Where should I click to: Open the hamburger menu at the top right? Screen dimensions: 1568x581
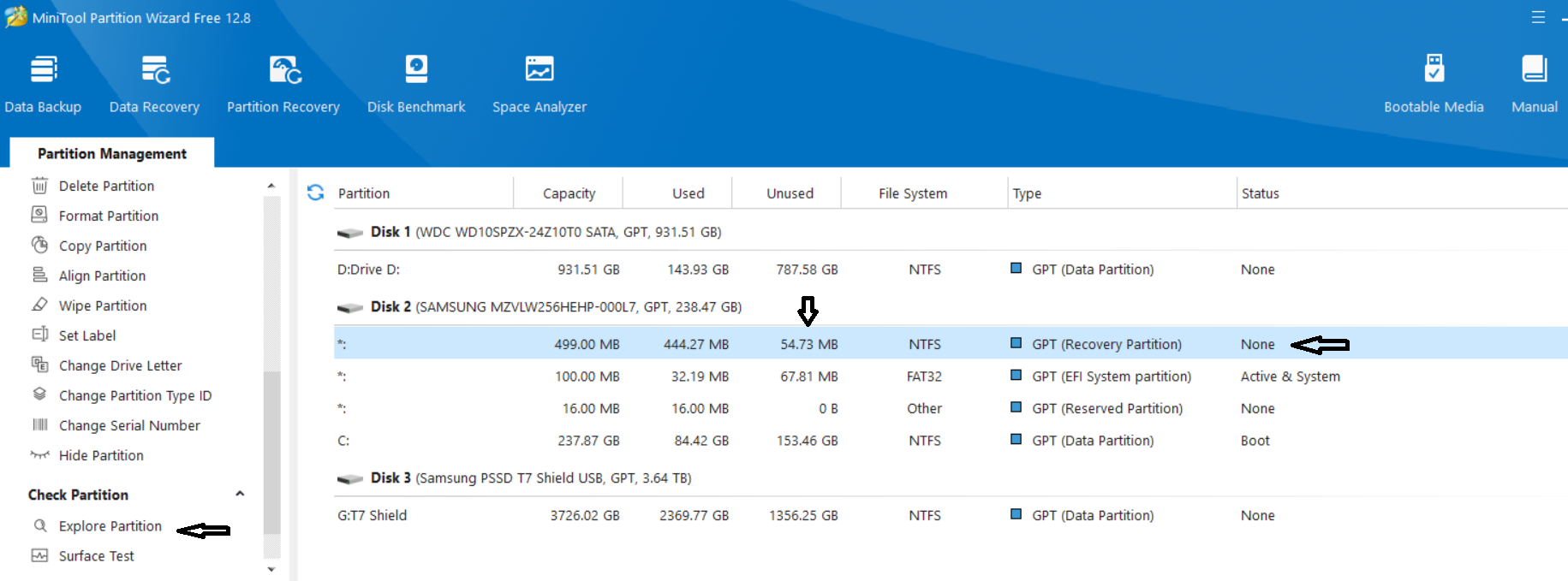point(1538,17)
